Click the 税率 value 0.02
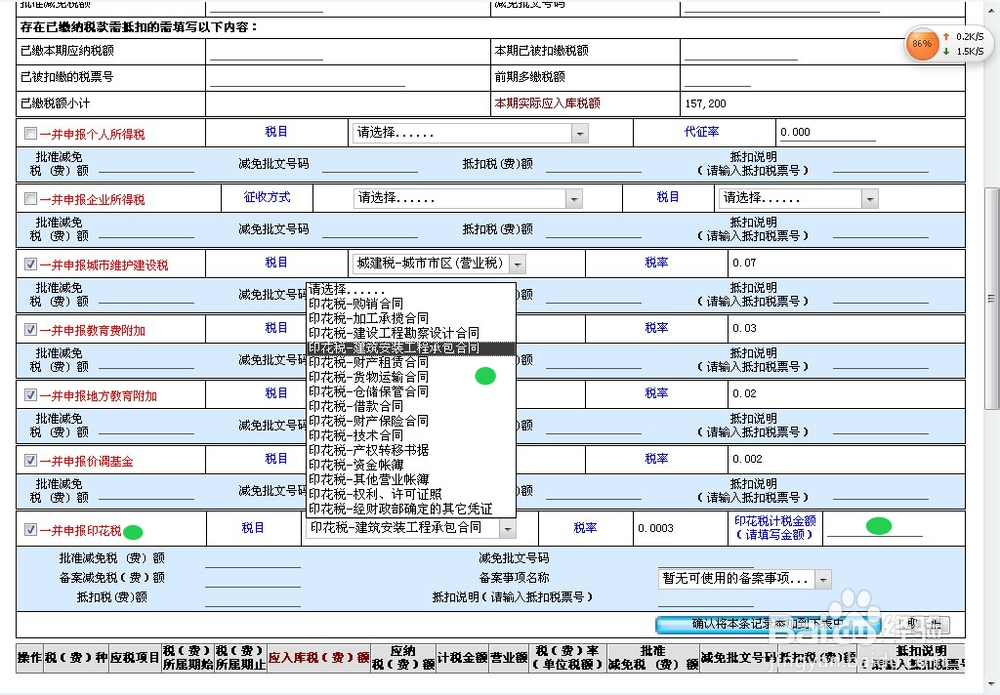This screenshot has width=1000, height=695. (744, 393)
